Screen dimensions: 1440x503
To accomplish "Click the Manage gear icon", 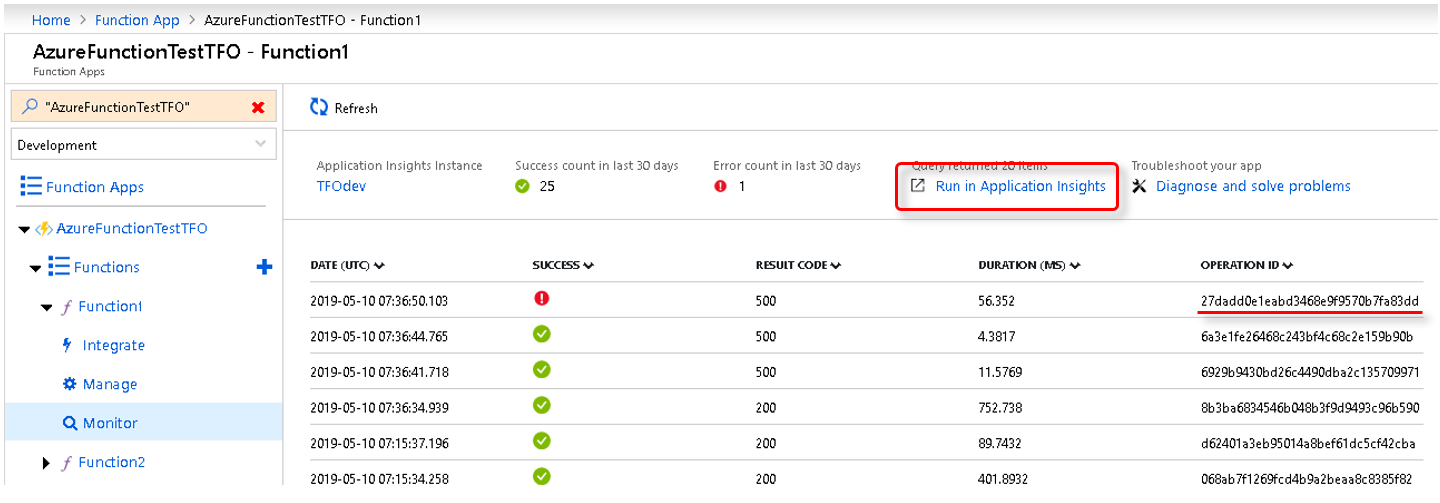I will (69, 384).
